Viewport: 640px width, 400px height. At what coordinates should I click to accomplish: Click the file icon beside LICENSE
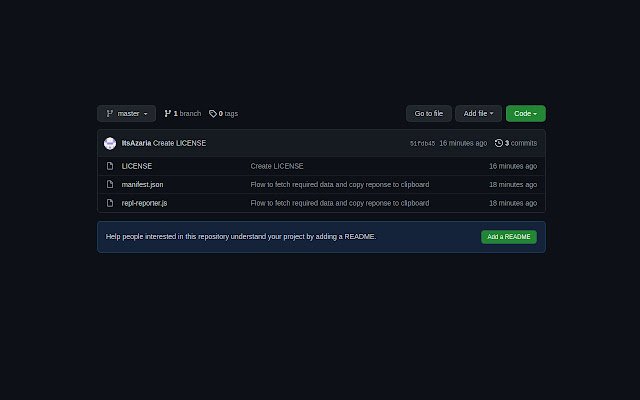tap(110, 166)
